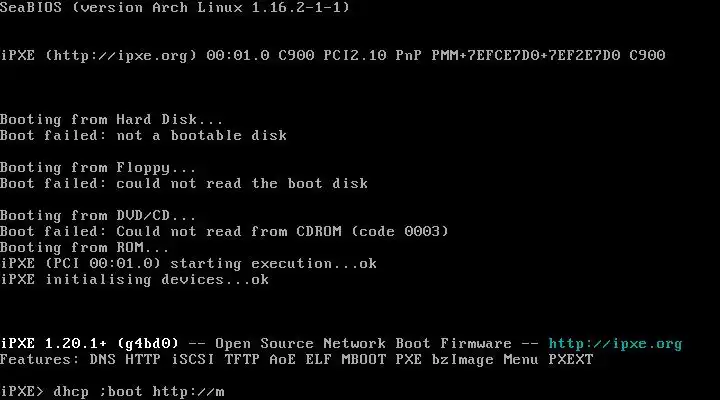
Task: Click the typed 'dhcp' command word
Action: [71, 392]
